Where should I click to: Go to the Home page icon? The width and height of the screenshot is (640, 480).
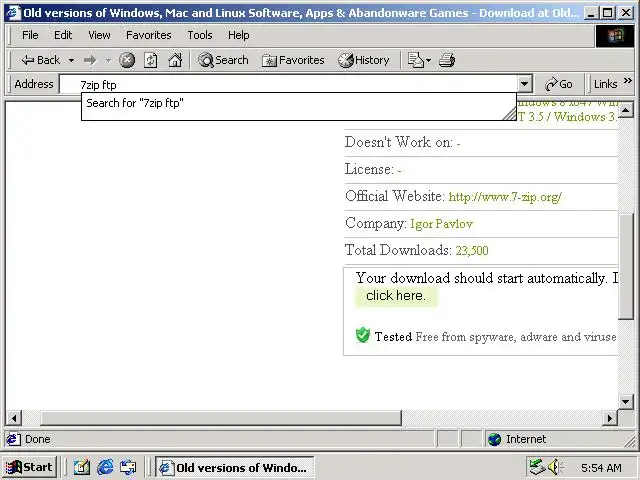tap(175, 60)
